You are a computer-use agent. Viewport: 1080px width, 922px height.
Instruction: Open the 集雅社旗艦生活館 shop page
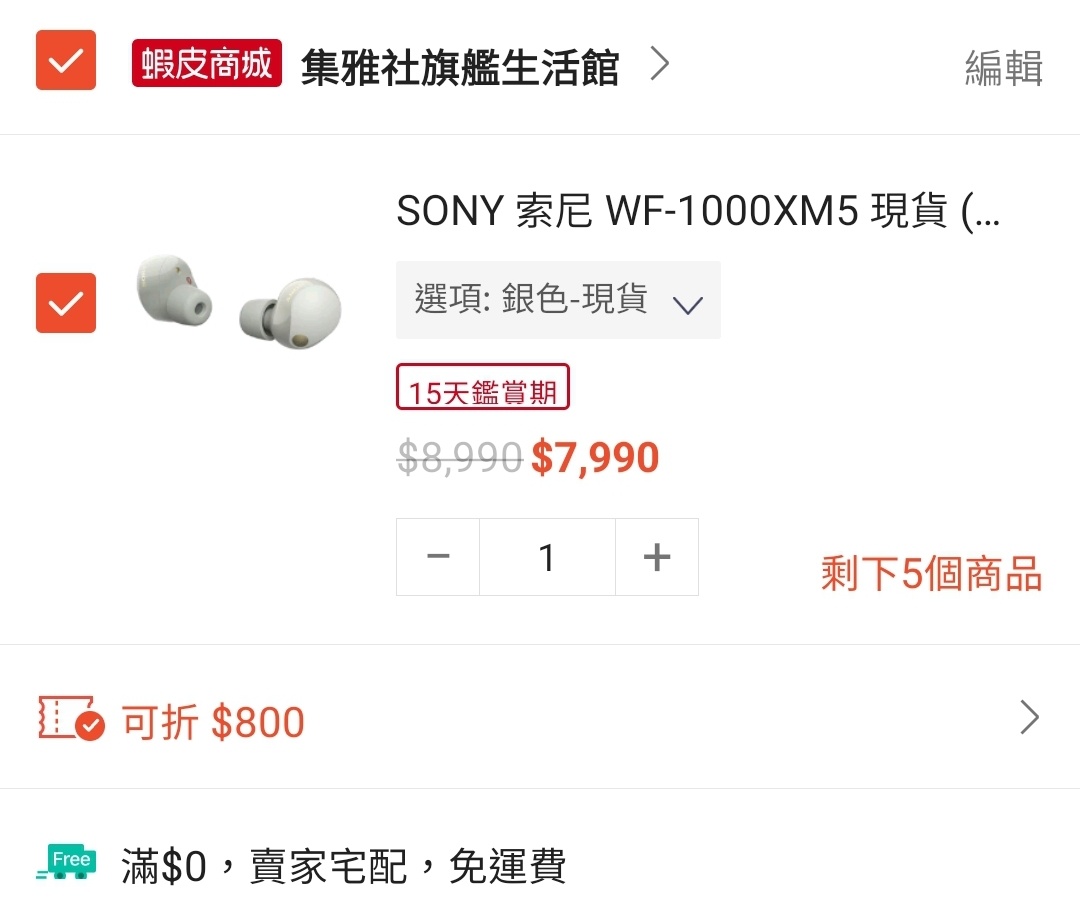pos(459,68)
